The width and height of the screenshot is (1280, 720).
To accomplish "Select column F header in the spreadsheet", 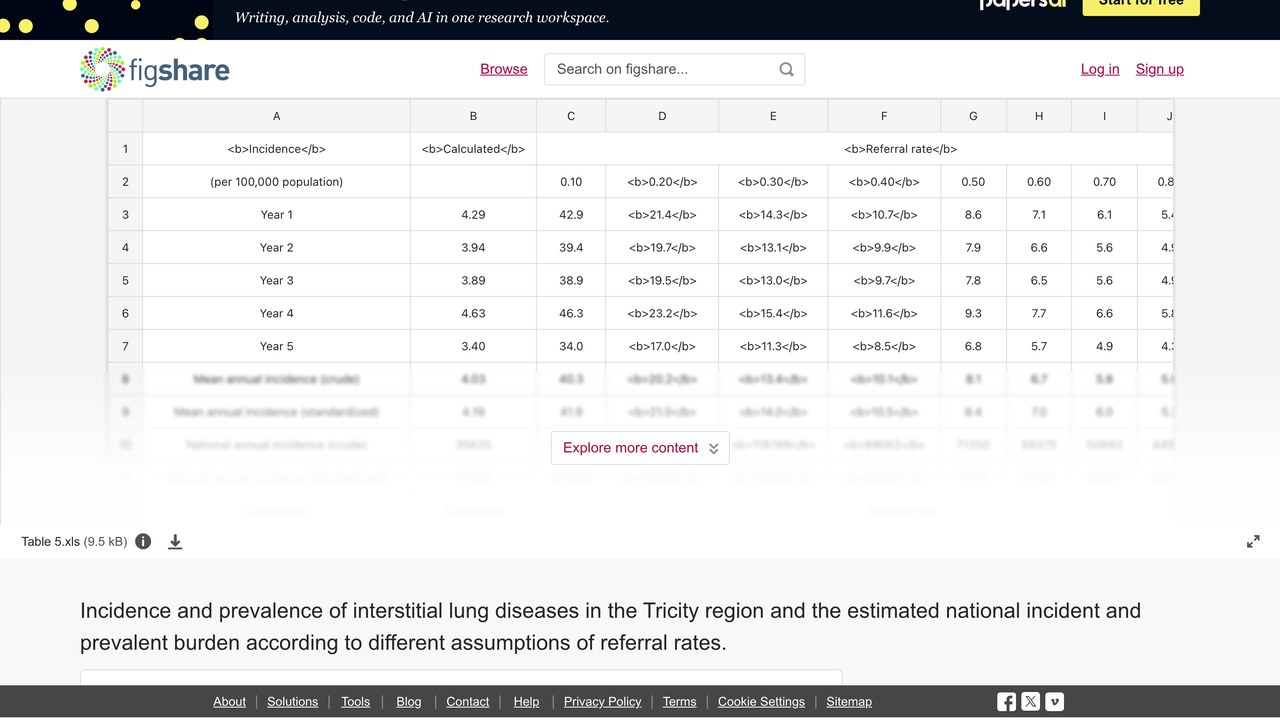I will point(884,116).
